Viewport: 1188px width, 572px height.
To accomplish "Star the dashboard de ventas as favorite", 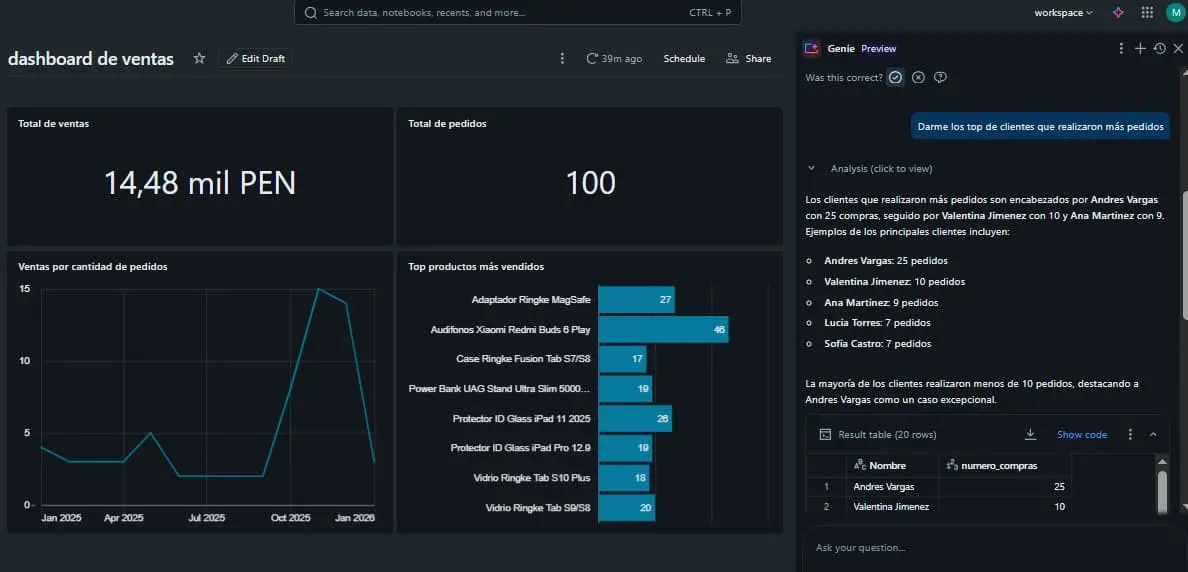I will pos(199,58).
